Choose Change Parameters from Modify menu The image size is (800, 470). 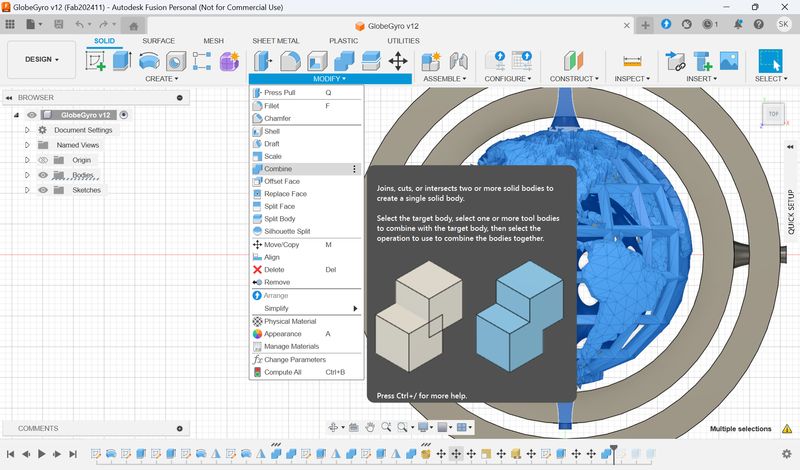pyautogui.click(x=306, y=360)
